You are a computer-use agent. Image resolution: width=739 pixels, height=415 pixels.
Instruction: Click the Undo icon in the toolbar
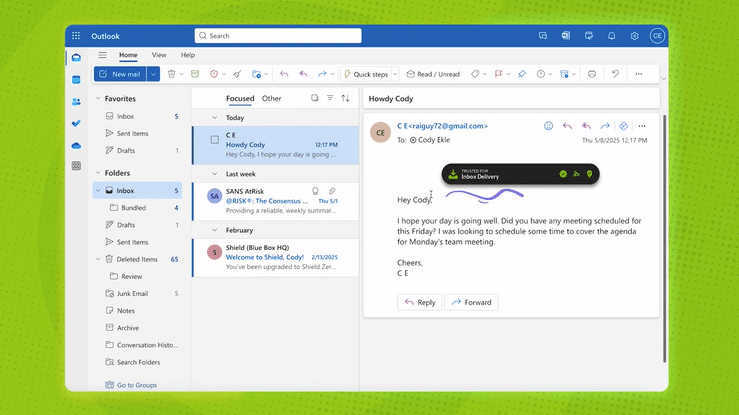coord(615,74)
